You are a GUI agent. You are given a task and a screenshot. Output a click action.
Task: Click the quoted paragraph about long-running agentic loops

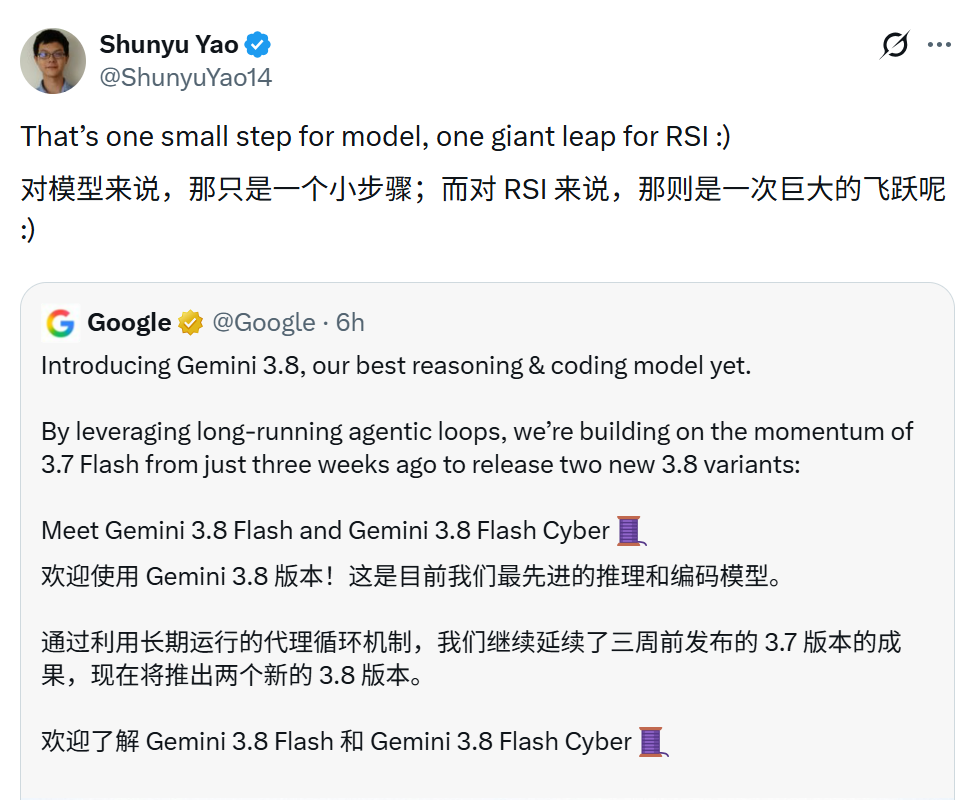coord(477,448)
